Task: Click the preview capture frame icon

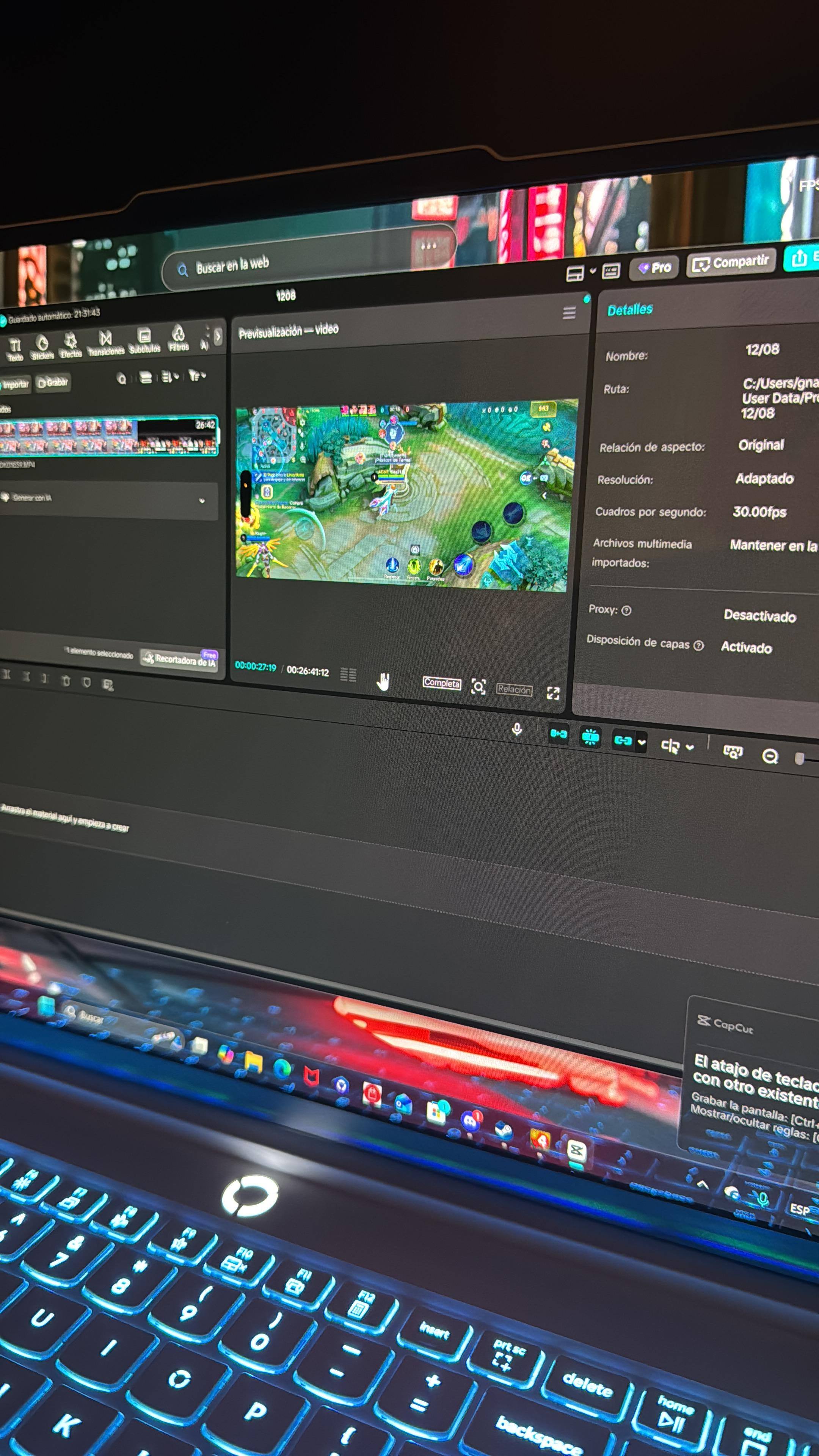Action: 478,687
